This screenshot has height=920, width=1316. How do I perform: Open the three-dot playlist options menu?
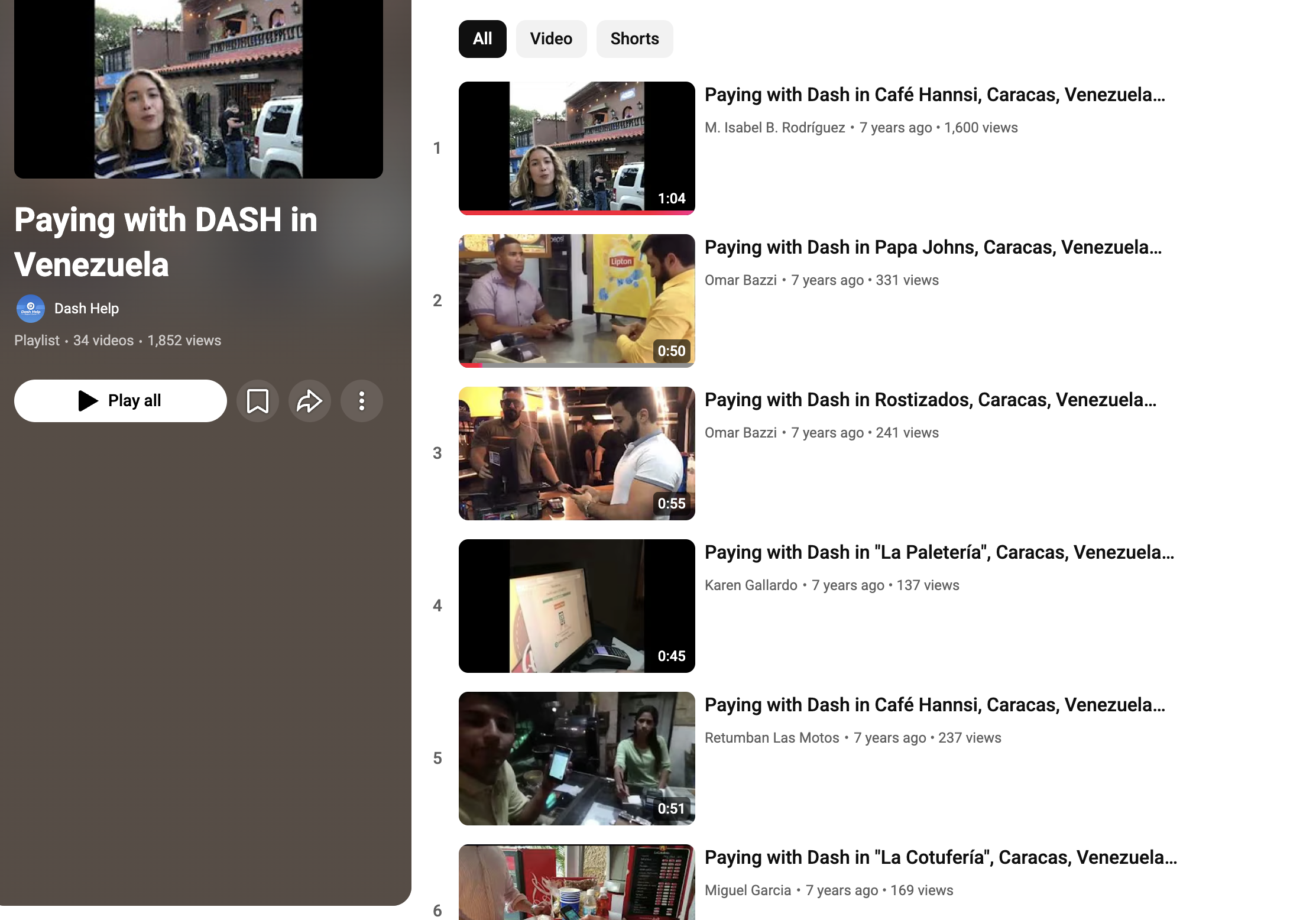point(361,400)
